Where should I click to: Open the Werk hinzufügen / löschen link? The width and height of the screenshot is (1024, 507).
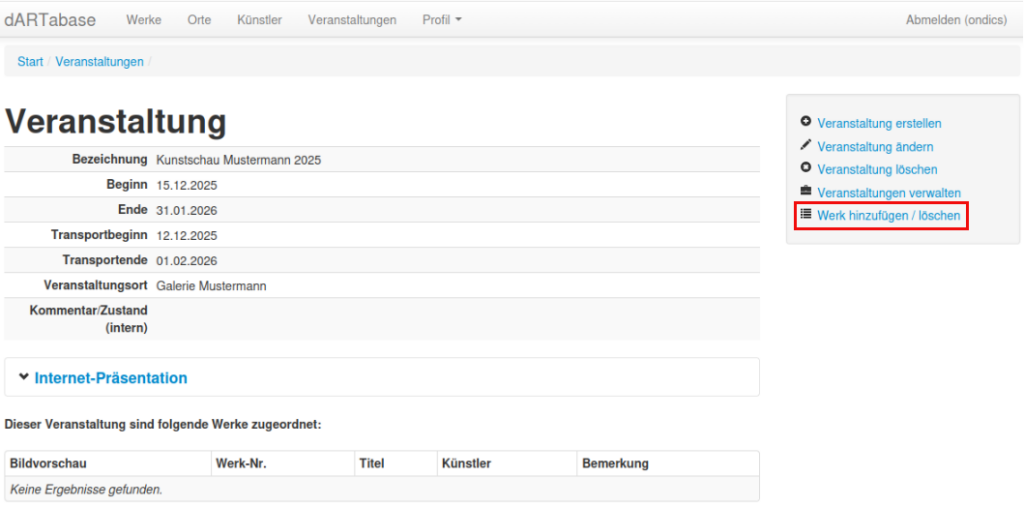point(888,215)
